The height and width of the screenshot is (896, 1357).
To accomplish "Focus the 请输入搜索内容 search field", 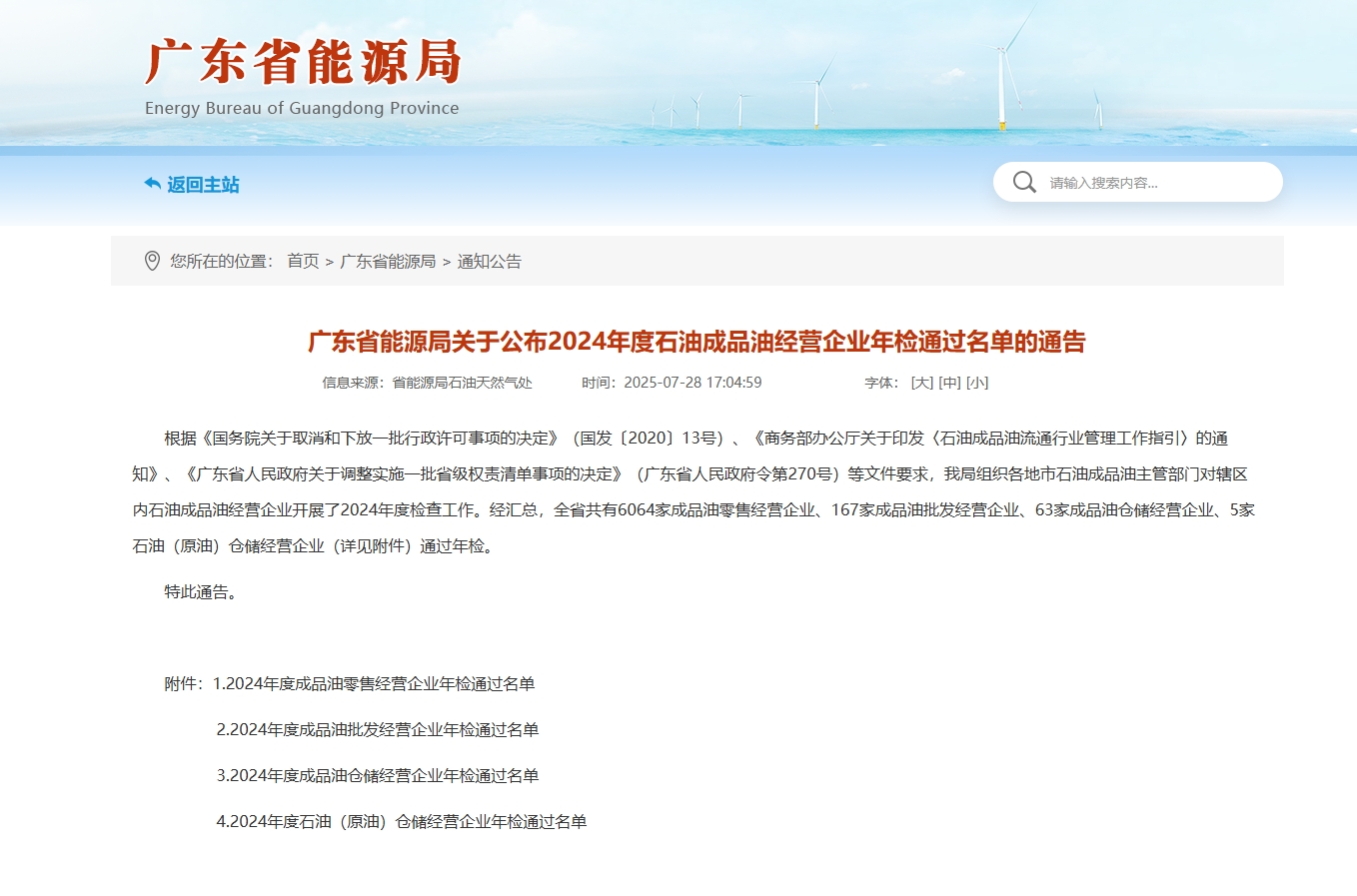I will (x=1138, y=182).
